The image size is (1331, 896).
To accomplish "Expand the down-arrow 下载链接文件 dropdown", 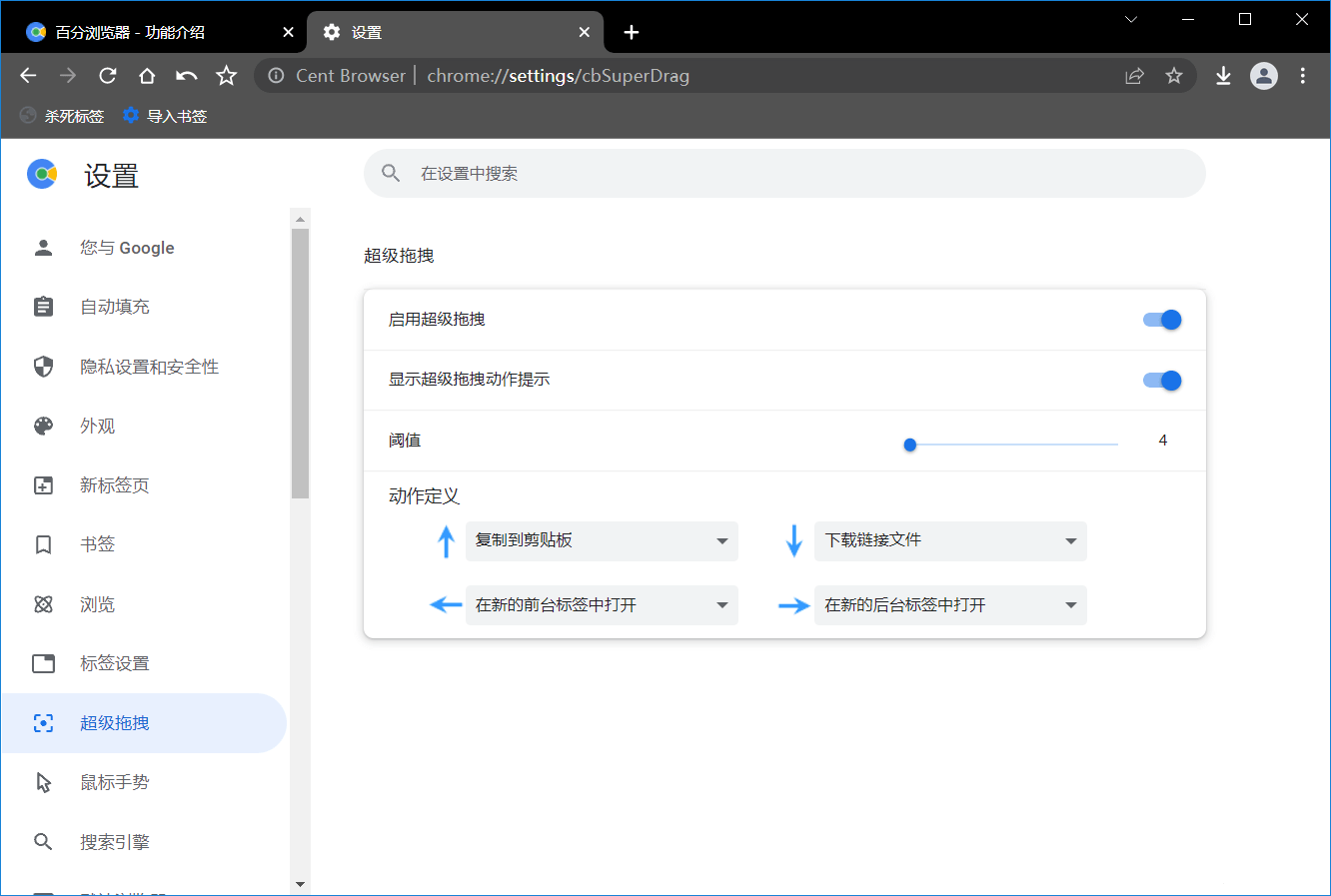I will (950, 541).
